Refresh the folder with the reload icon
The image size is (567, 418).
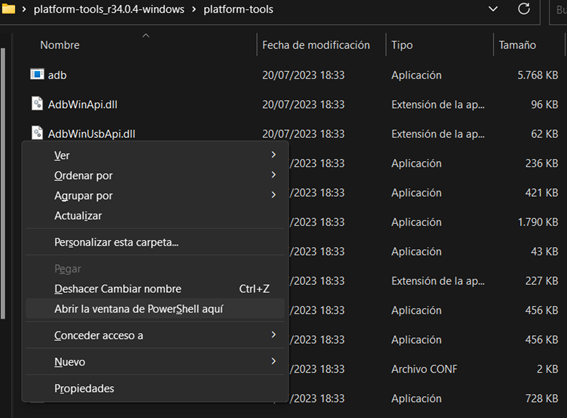[524, 9]
